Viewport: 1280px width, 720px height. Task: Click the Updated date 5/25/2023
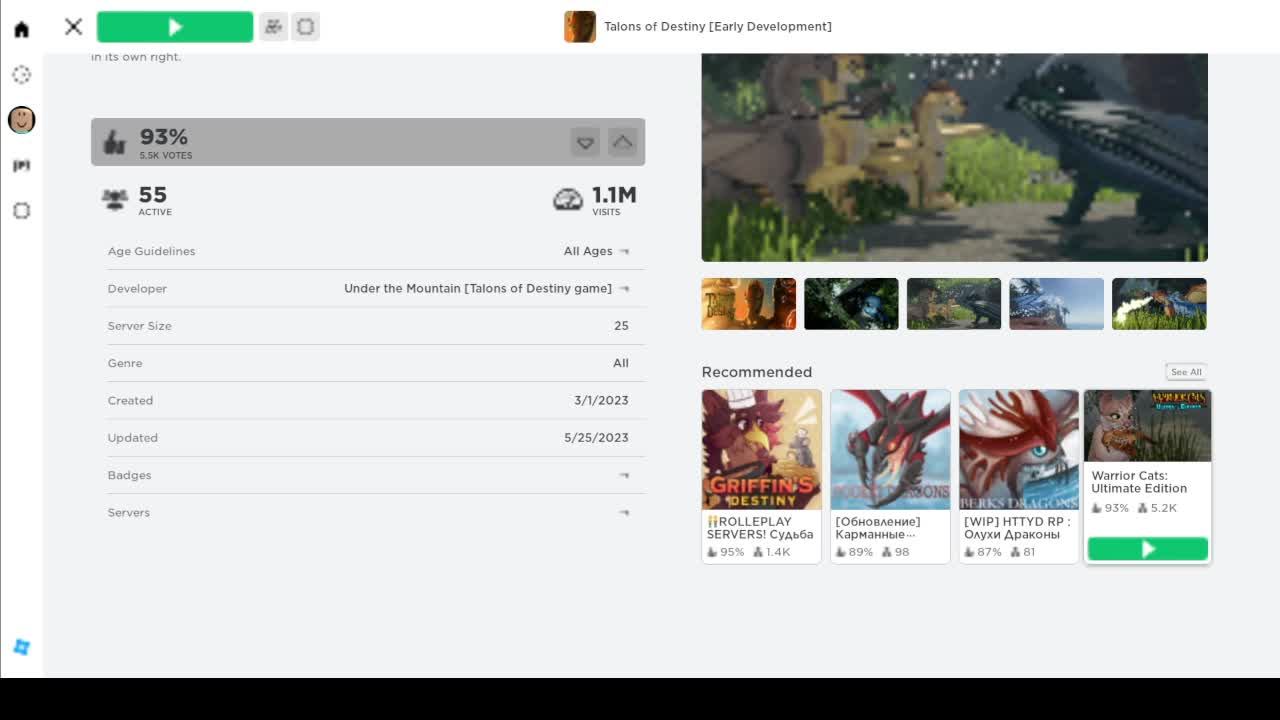[596, 438]
